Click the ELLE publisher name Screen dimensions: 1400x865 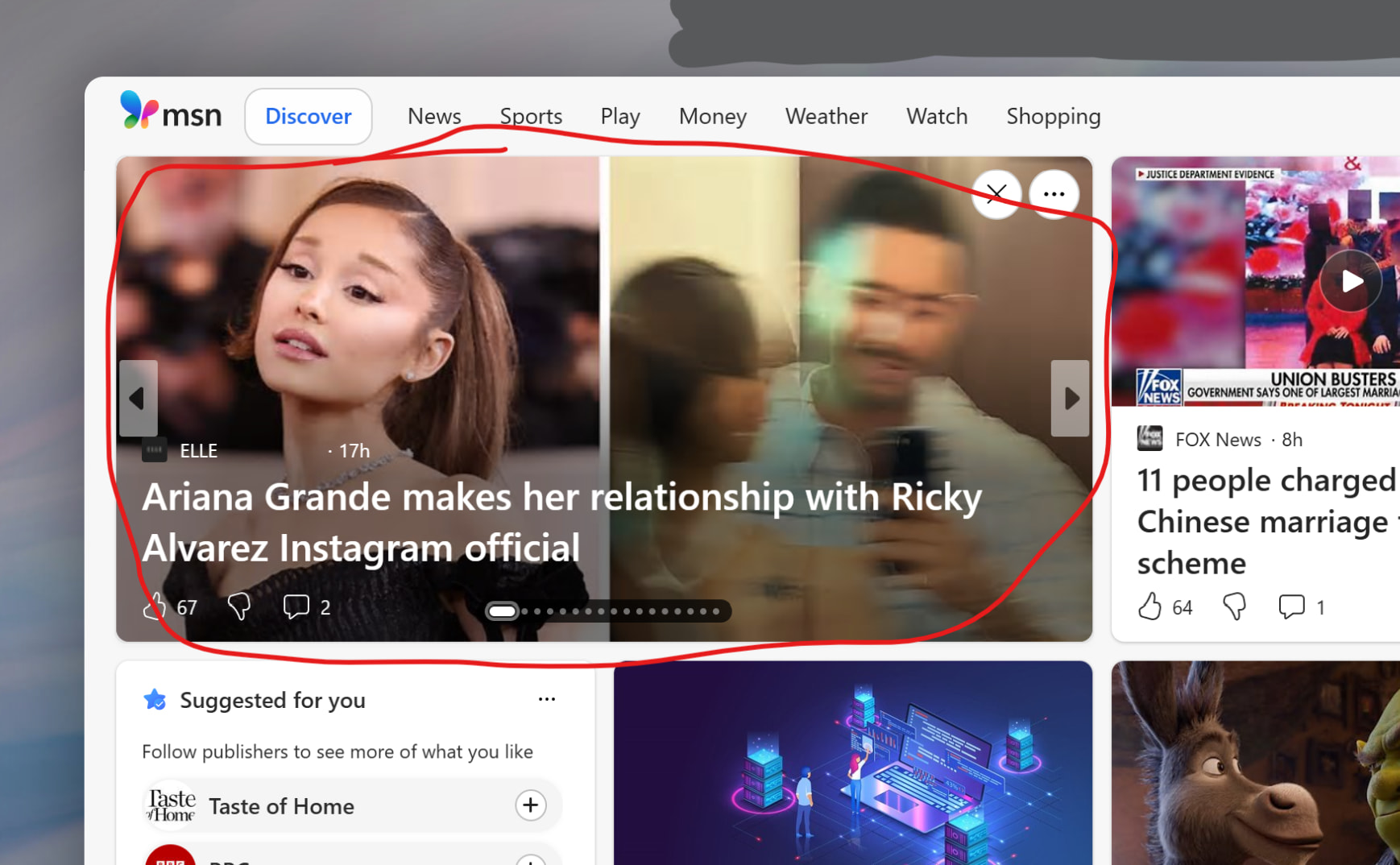point(199,450)
